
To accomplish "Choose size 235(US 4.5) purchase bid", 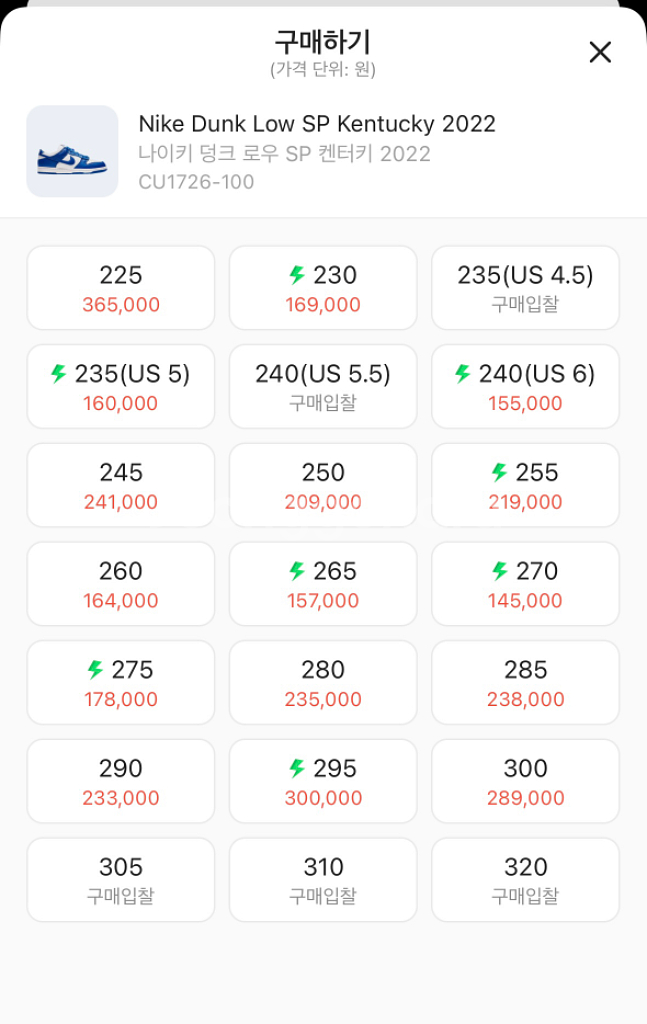I will pyautogui.click(x=526, y=288).
